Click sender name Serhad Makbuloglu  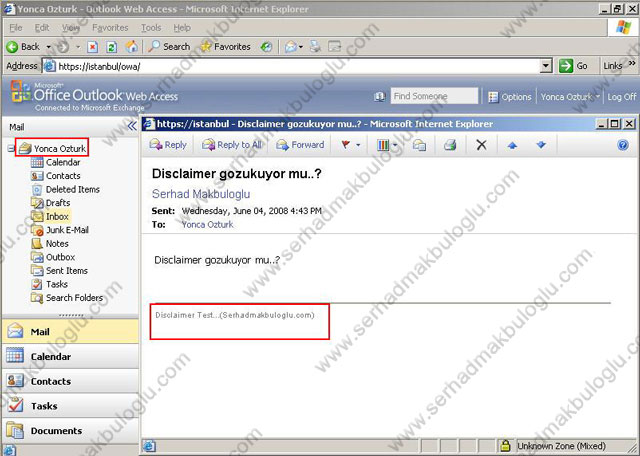[x=201, y=194]
